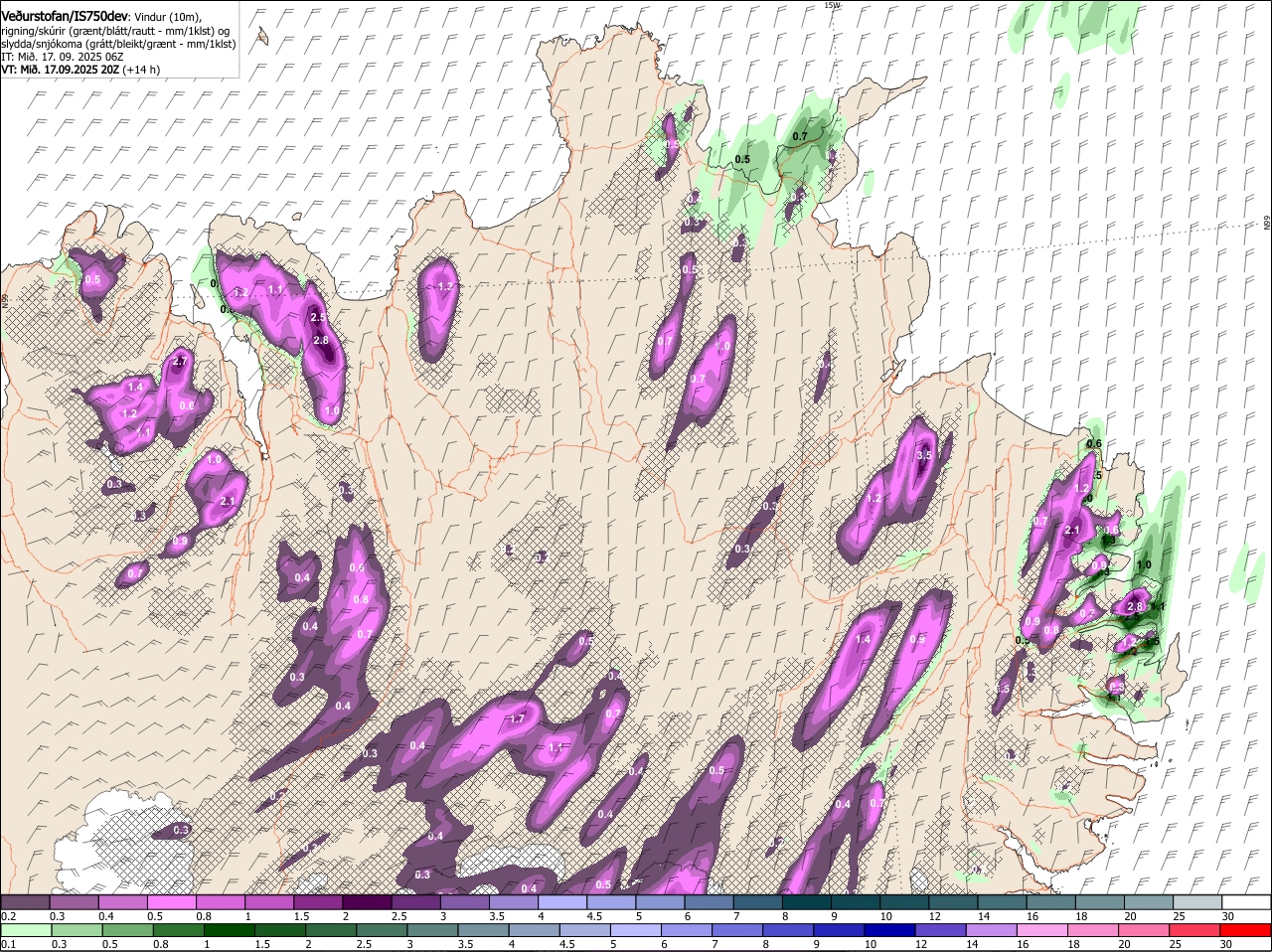Pick the bright red lower swatch after 30
Image resolution: width=1272 pixels, height=952 pixels.
coord(1246,930)
